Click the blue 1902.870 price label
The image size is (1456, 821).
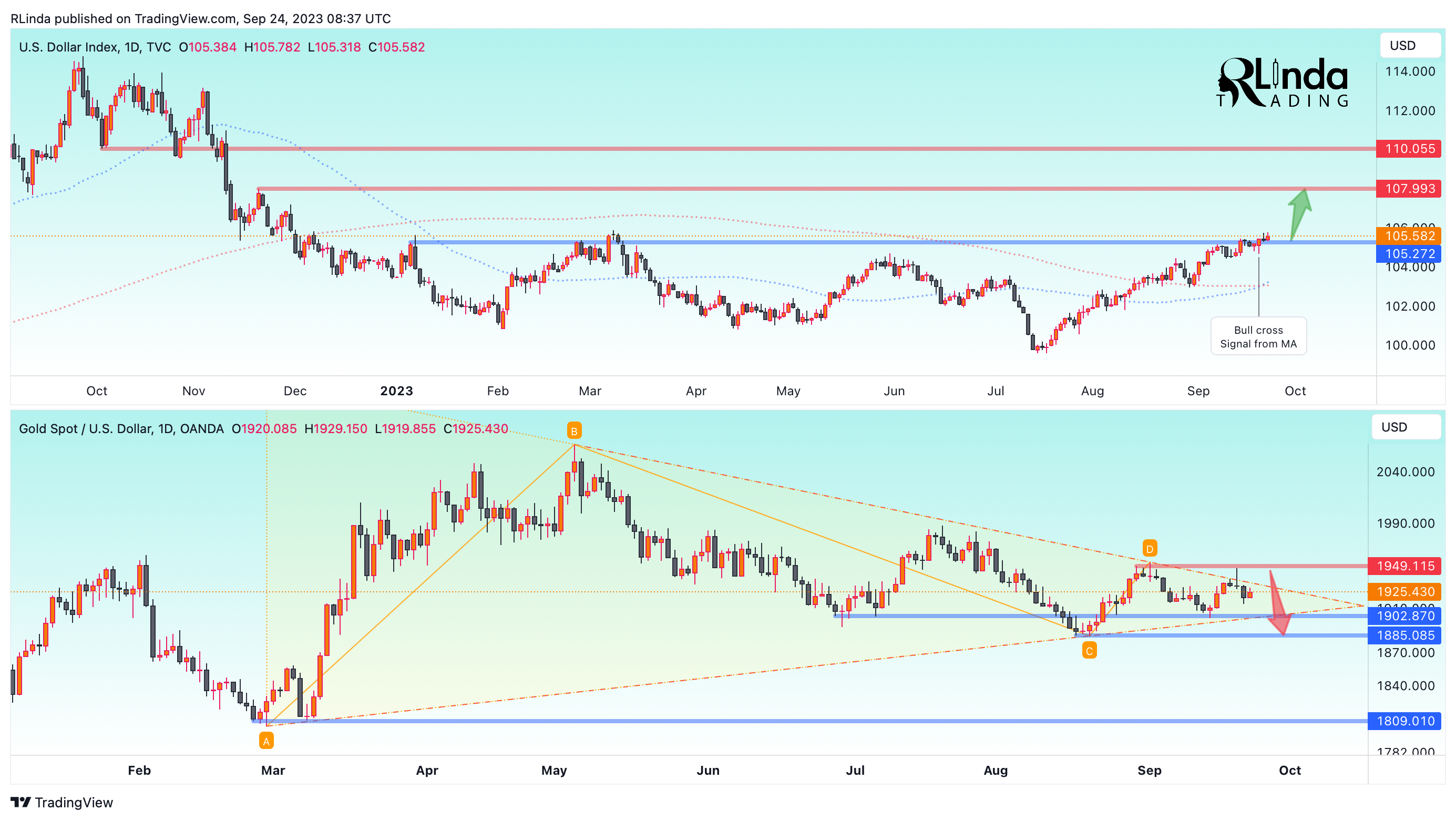[1404, 616]
